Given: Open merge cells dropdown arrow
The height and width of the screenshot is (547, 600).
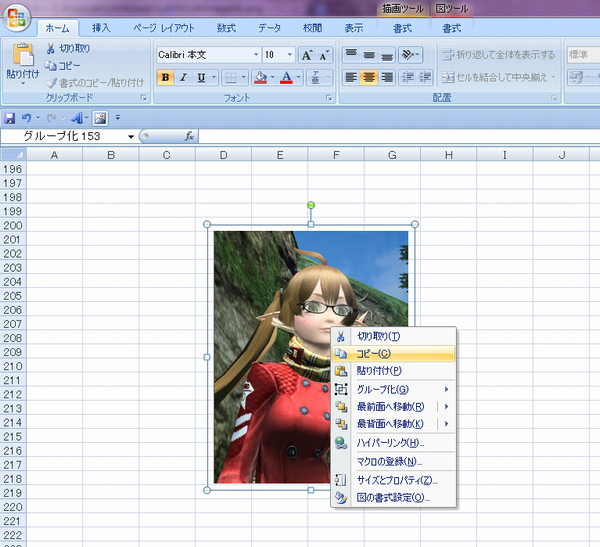Looking at the screenshot, I should (553, 78).
